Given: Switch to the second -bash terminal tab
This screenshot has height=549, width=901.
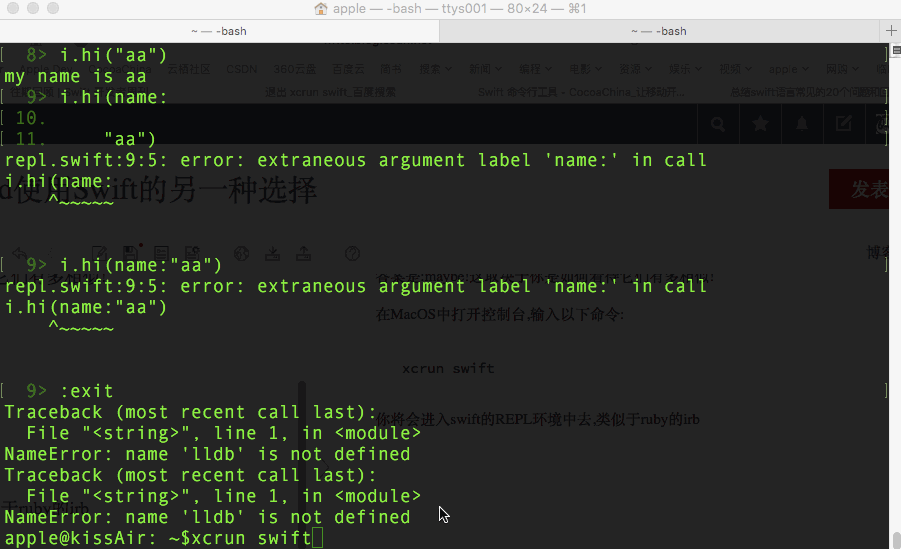Looking at the screenshot, I should click(x=659, y=31).
